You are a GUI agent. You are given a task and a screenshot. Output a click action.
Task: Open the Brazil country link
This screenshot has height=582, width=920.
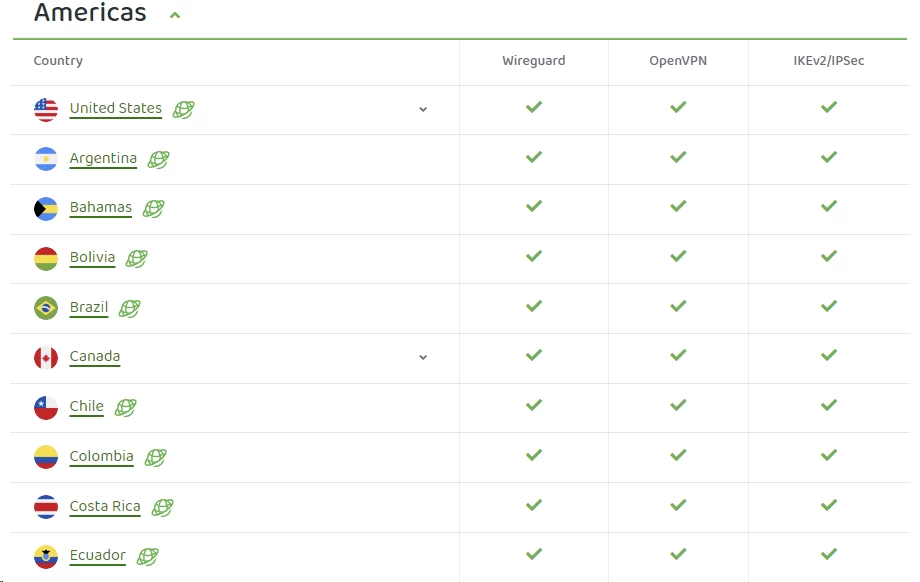(89, 307)
